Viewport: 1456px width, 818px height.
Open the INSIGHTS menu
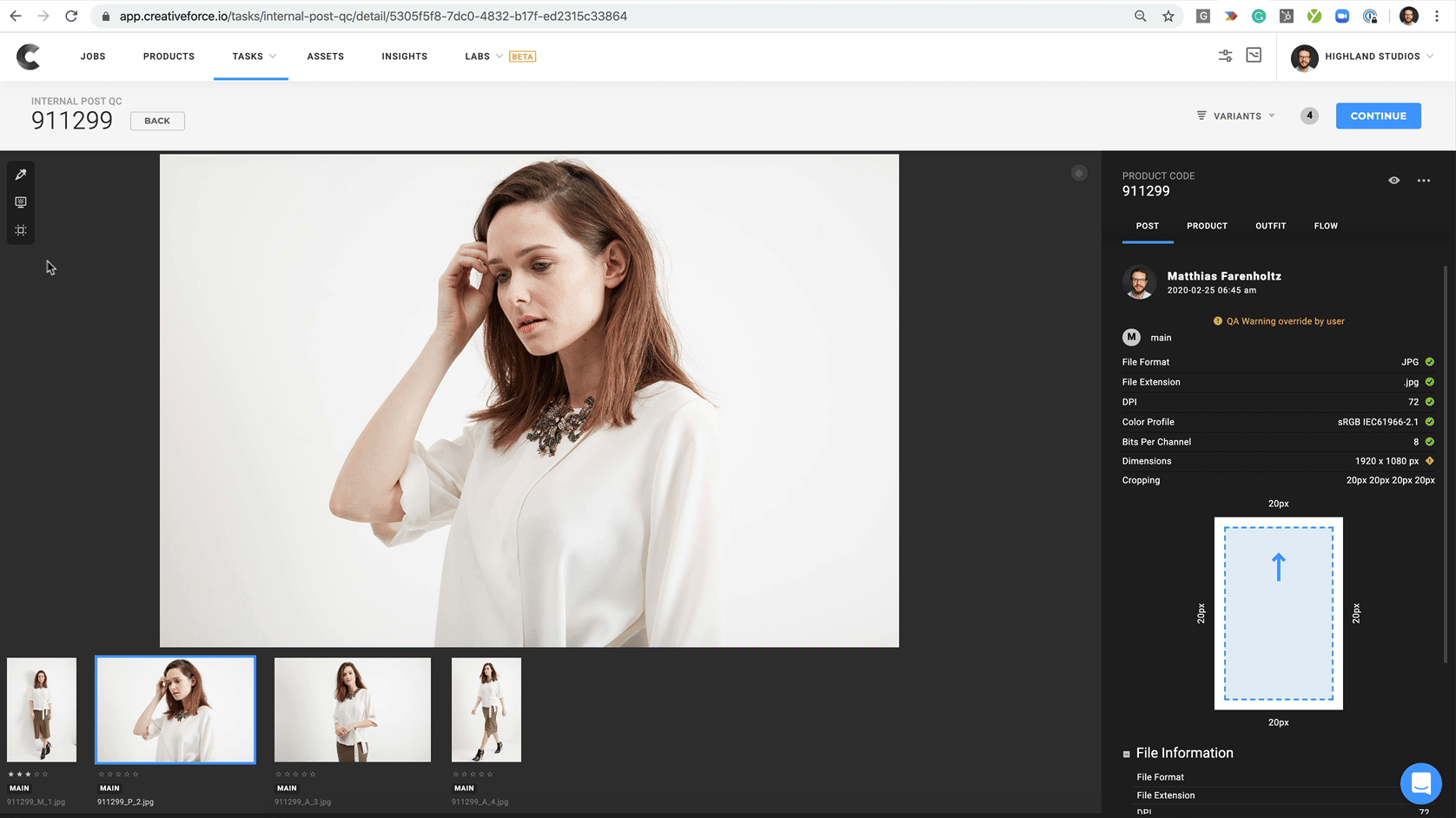[x=405, y=56]
